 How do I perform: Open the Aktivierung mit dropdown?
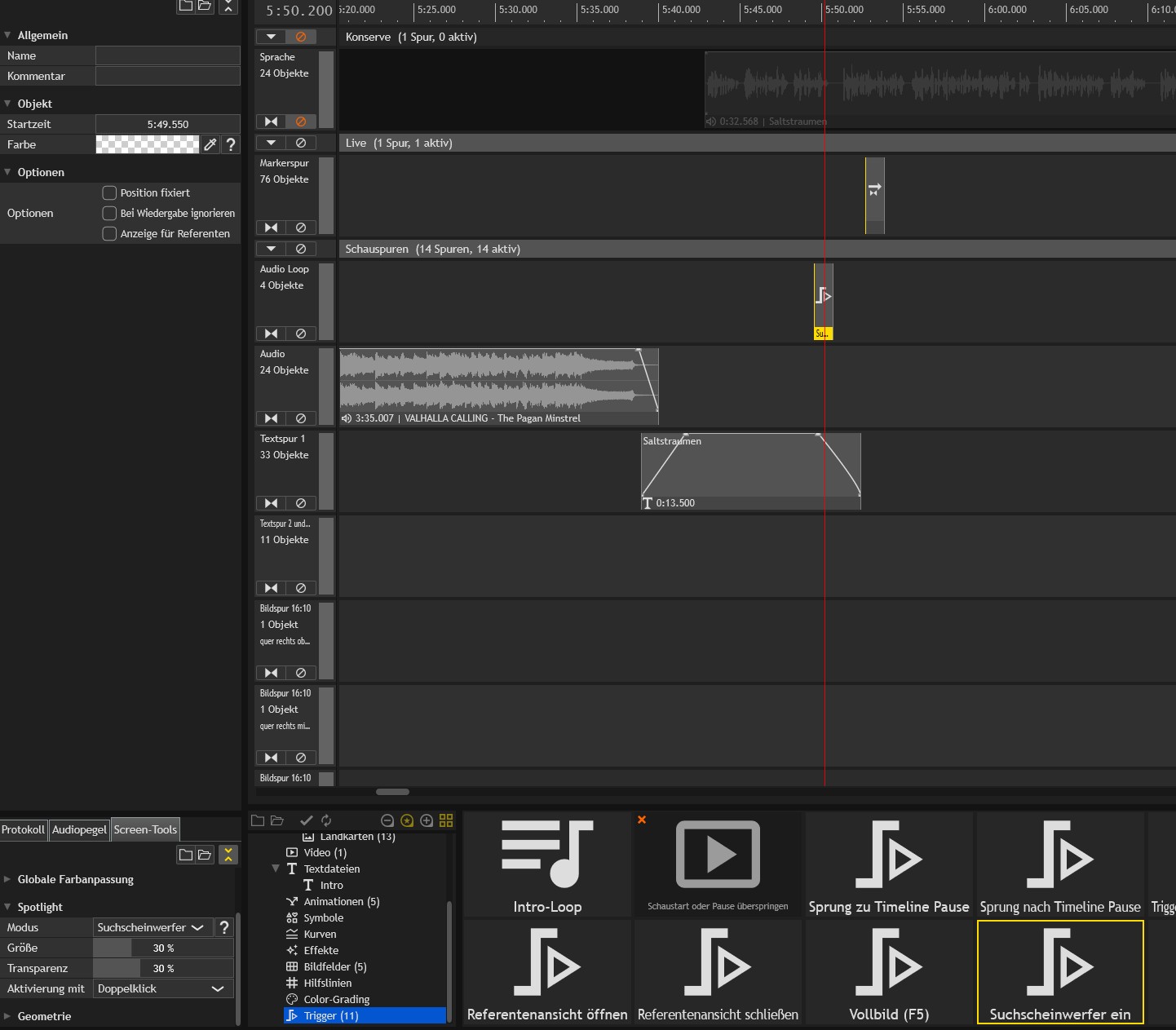click(161, 988)
